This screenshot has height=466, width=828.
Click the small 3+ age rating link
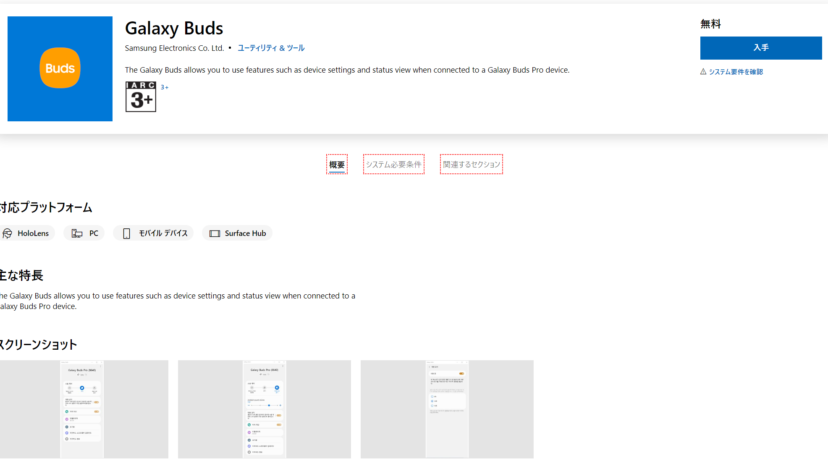(x=165, y=88)
